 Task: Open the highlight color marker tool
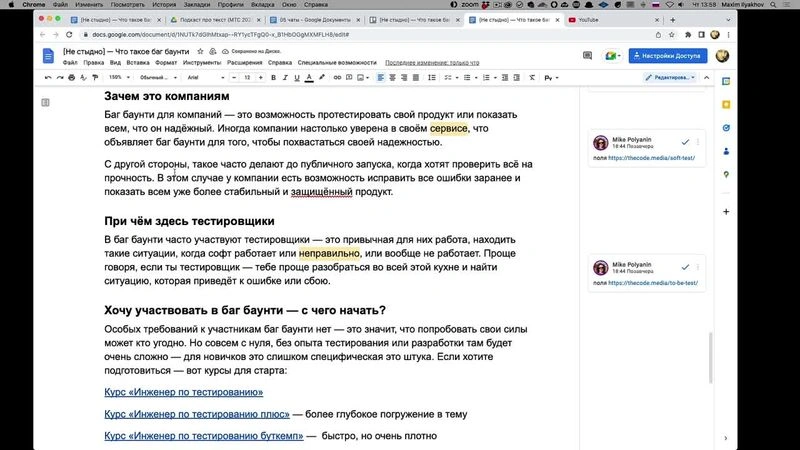pyautogui.click(x=321, y=78)
